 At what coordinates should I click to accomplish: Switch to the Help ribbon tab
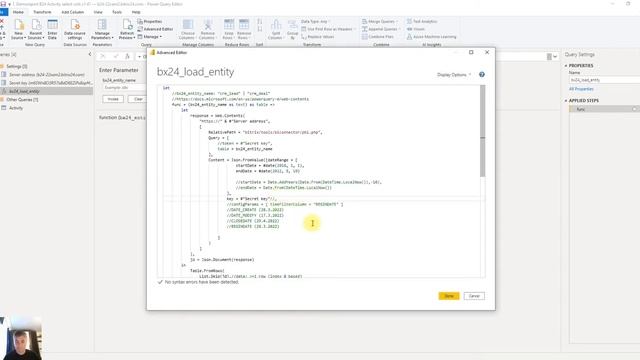click(136, 12)
